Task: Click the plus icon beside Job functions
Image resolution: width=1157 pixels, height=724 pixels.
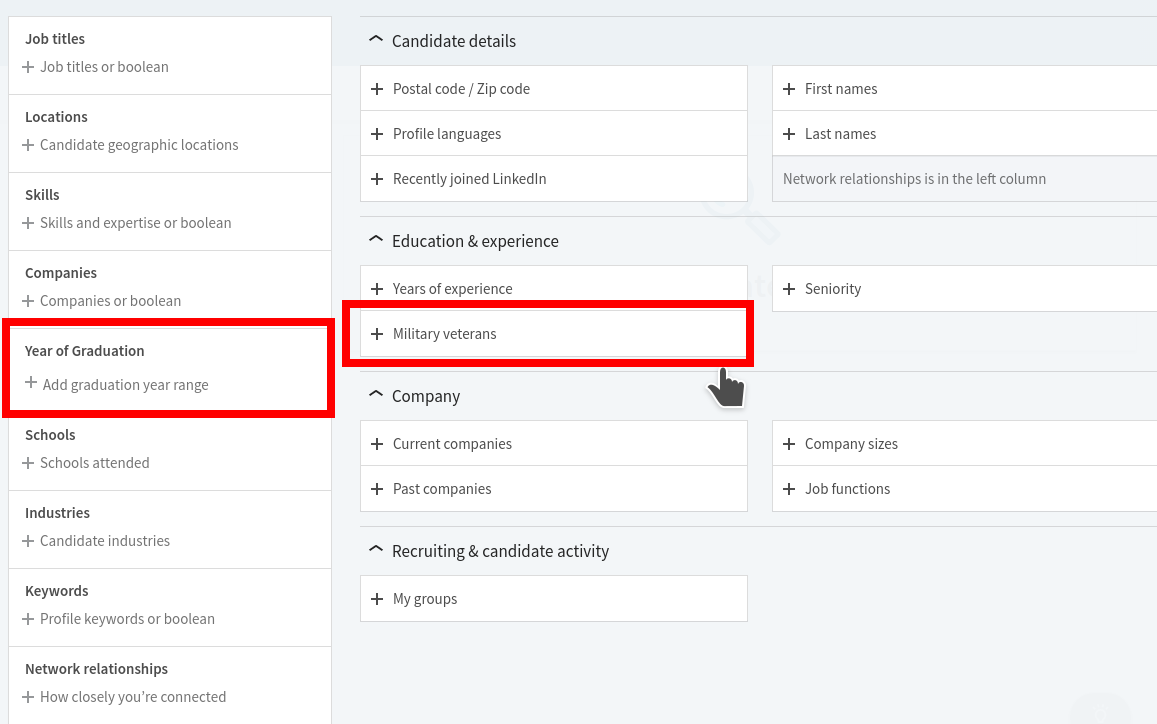Action: tap(789, 489)
